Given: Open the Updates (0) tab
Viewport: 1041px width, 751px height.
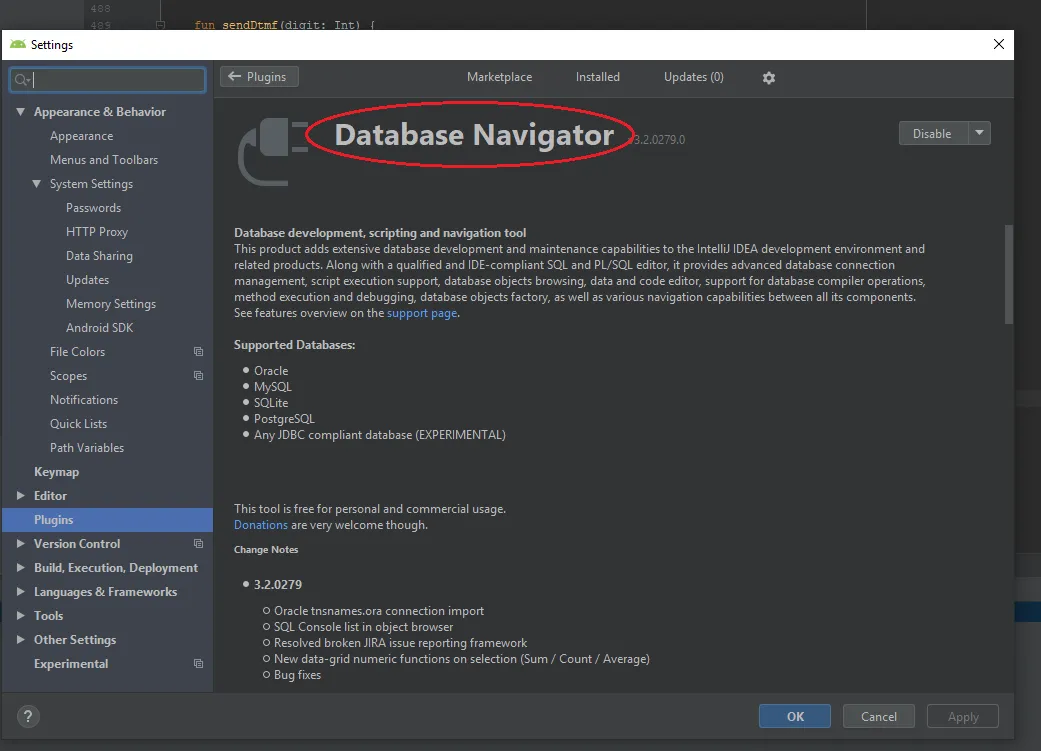Looking at the screenshot, I should coord(694,77).
